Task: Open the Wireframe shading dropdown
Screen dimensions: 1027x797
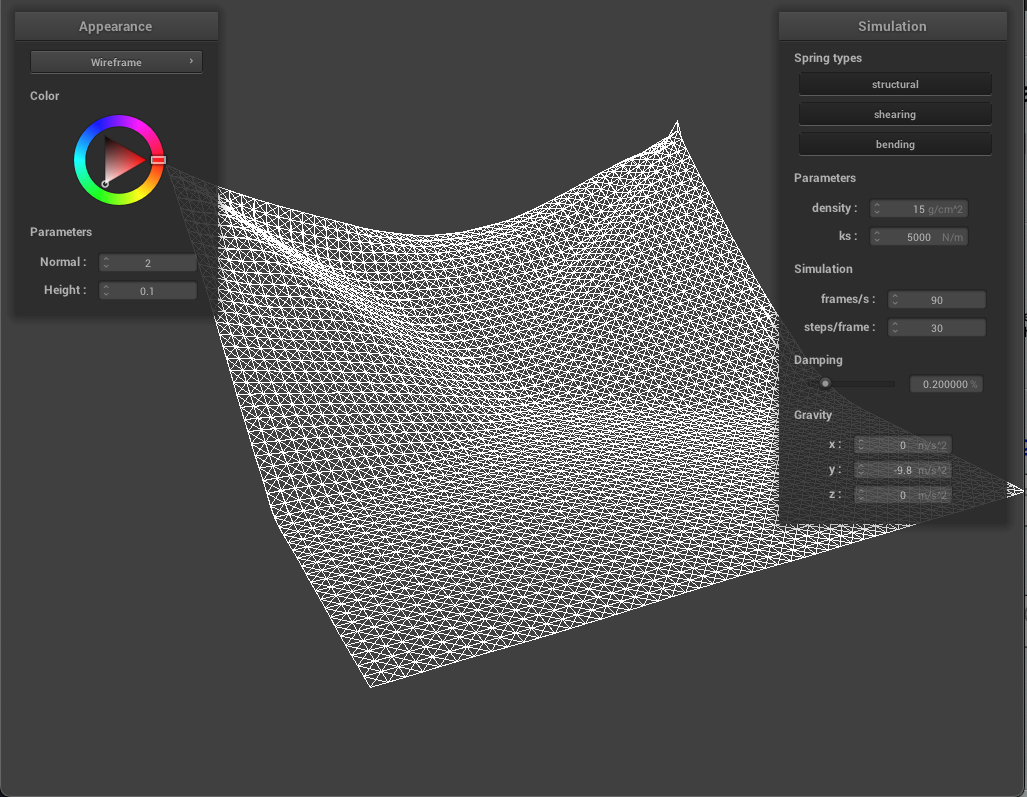Action: (x=116, y=62)
